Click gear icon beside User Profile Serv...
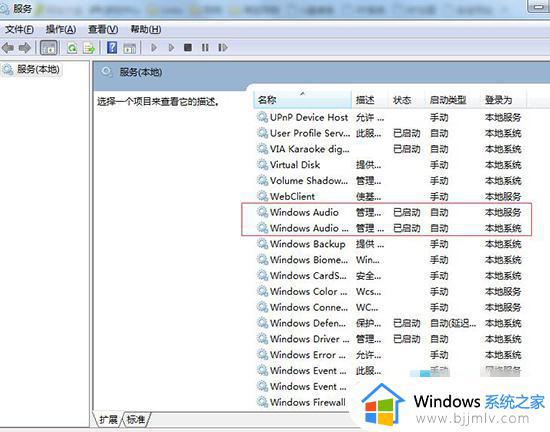Image resolution: width=550 pixels, height=432 pixels. coord(262,133)
